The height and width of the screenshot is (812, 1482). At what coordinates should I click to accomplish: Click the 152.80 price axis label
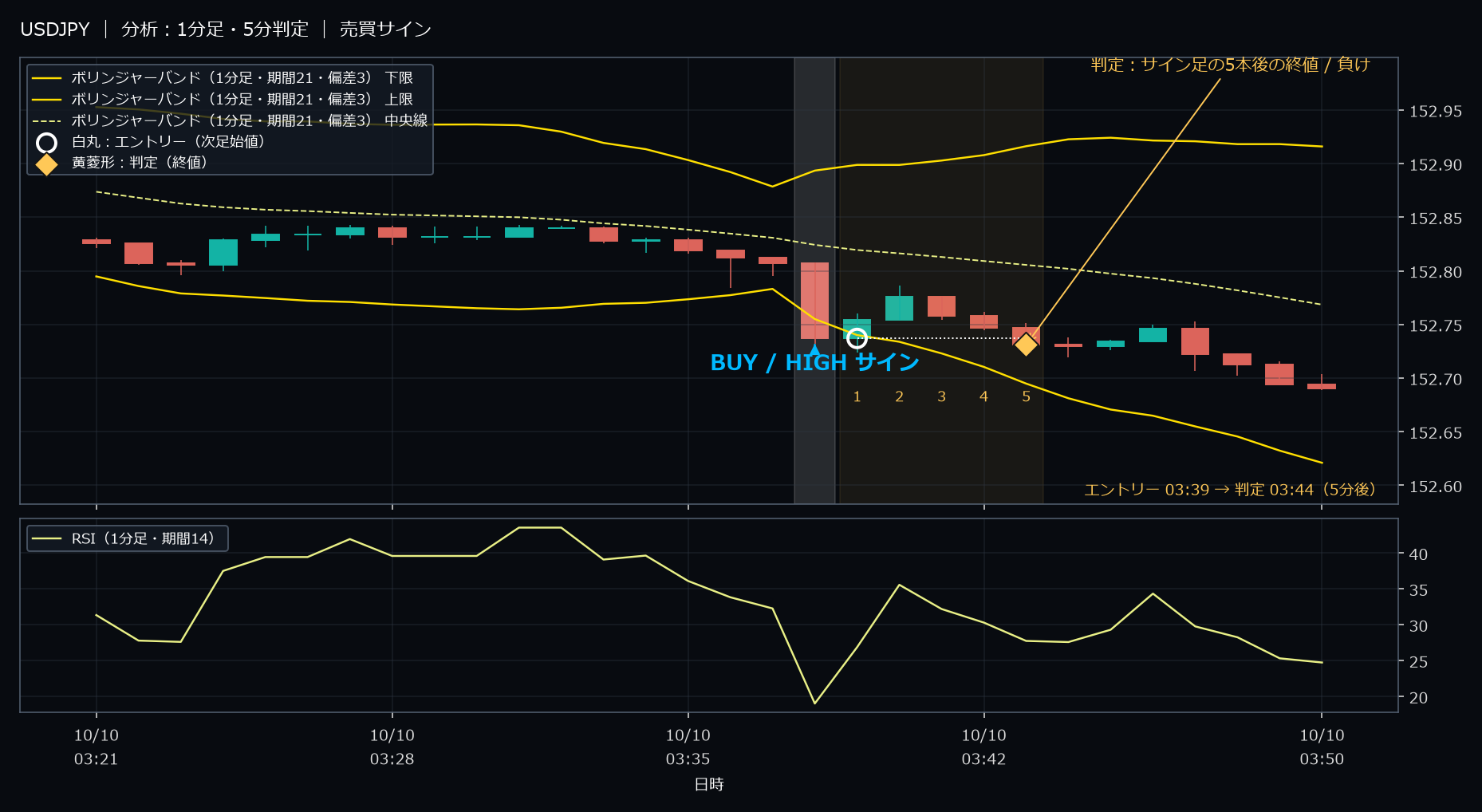point(1436,273)
